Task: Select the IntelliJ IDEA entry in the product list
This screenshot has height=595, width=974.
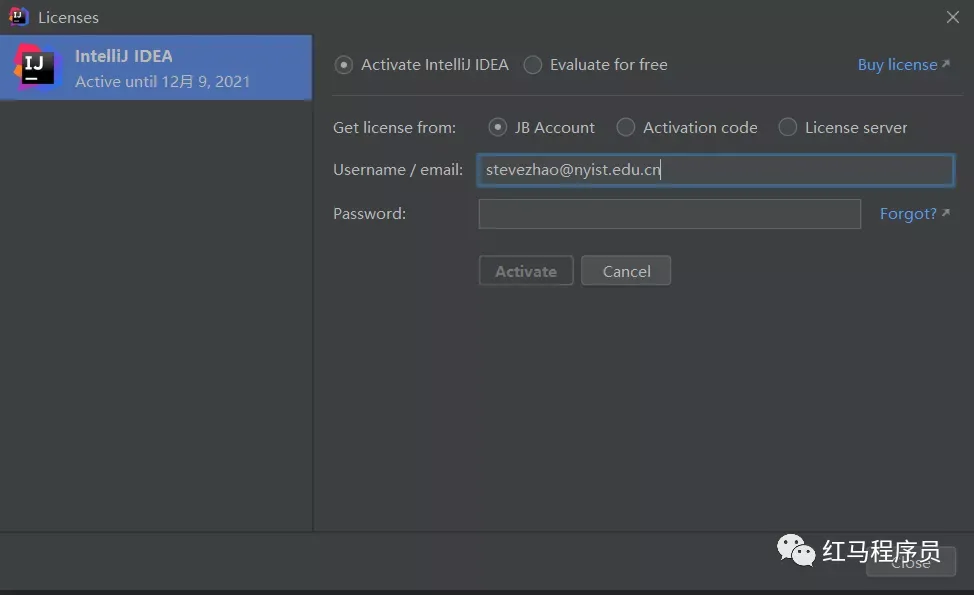Action: pos(162,68)
